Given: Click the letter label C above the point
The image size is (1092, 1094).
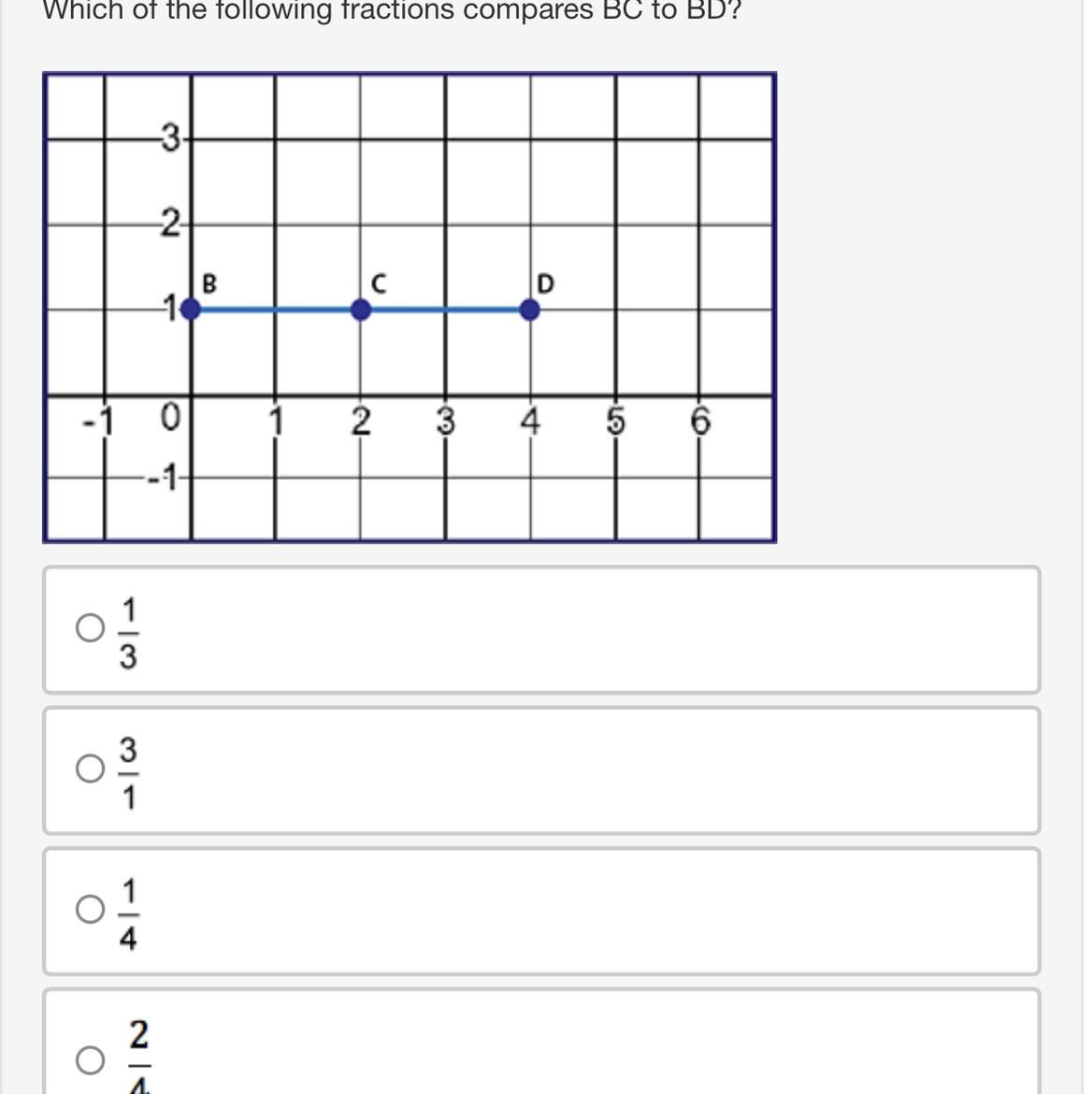Looking at the screenshot, I should (379, 284).
